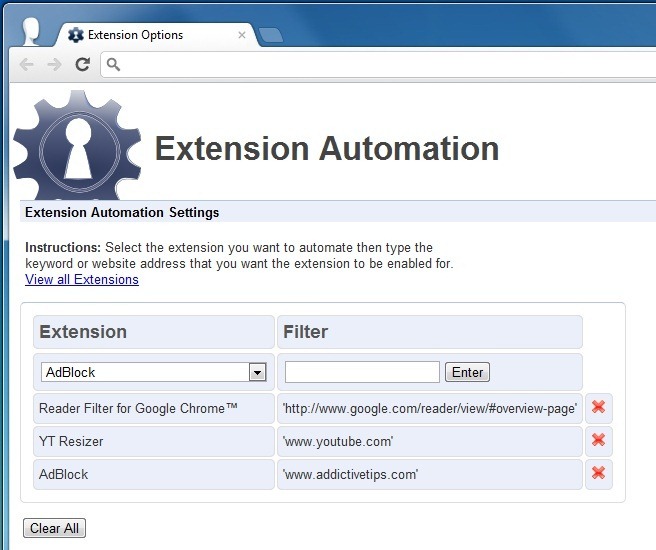Click the browser back arrow
The height and width of the screenshot is (550, 656).
click(27, 64)
